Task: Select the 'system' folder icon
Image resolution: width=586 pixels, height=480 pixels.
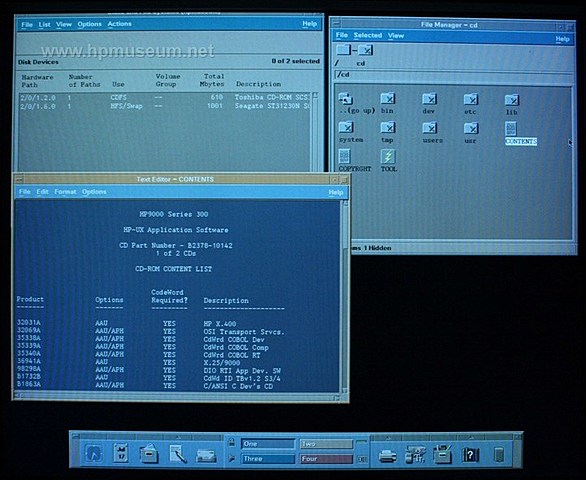Action: (346, 127)
